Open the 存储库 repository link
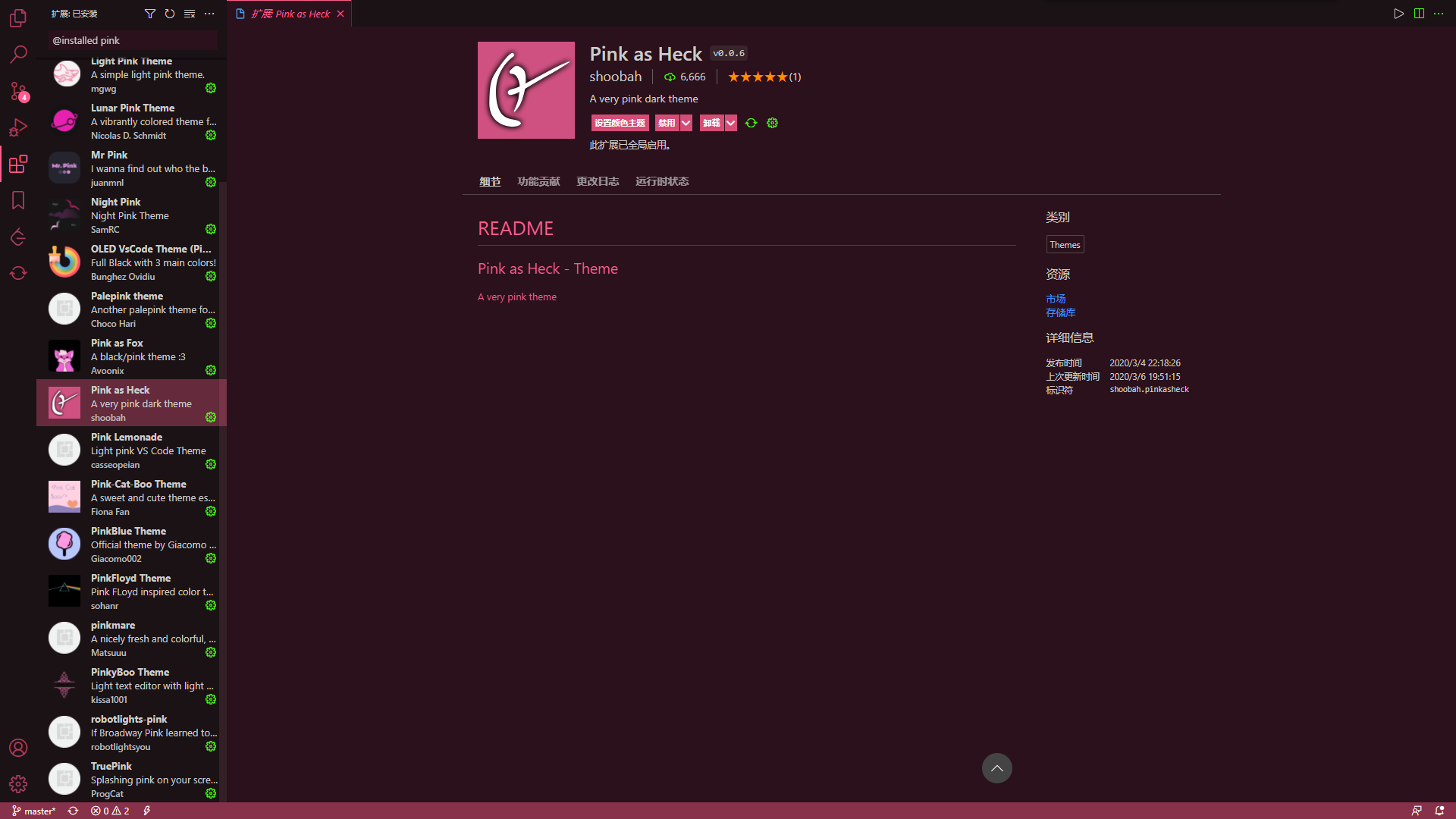Viewport: 1456px width, 819px height. pyautogui.click(x=1060, y=312)
